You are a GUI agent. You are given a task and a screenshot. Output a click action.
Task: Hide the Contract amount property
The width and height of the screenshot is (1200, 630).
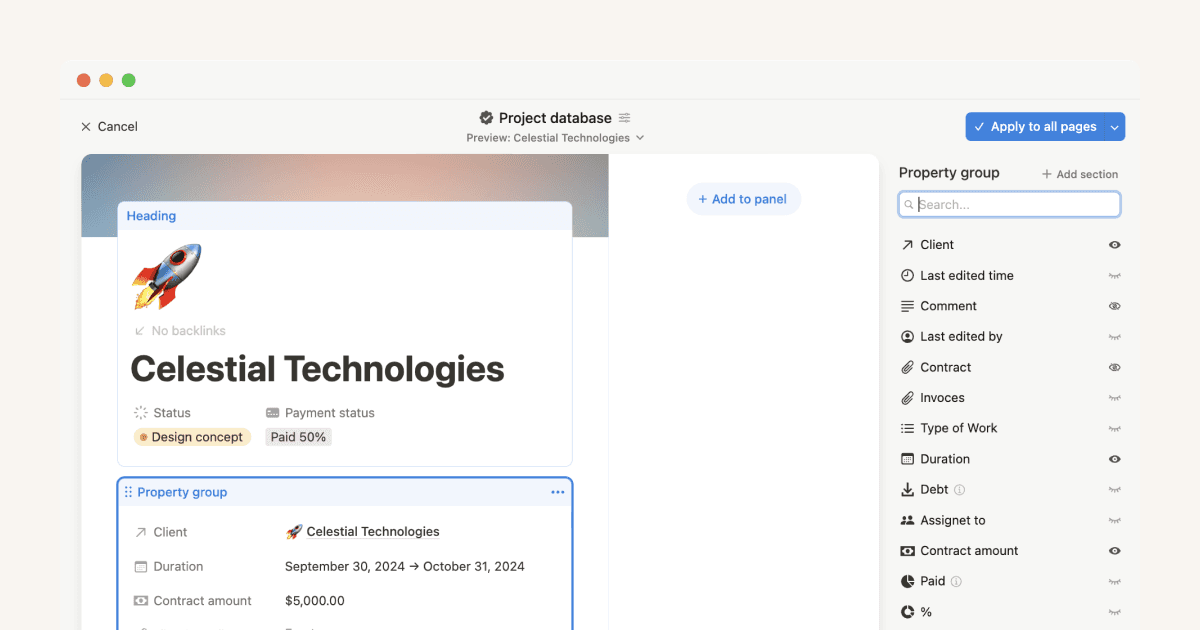[x=1114, y=550]
